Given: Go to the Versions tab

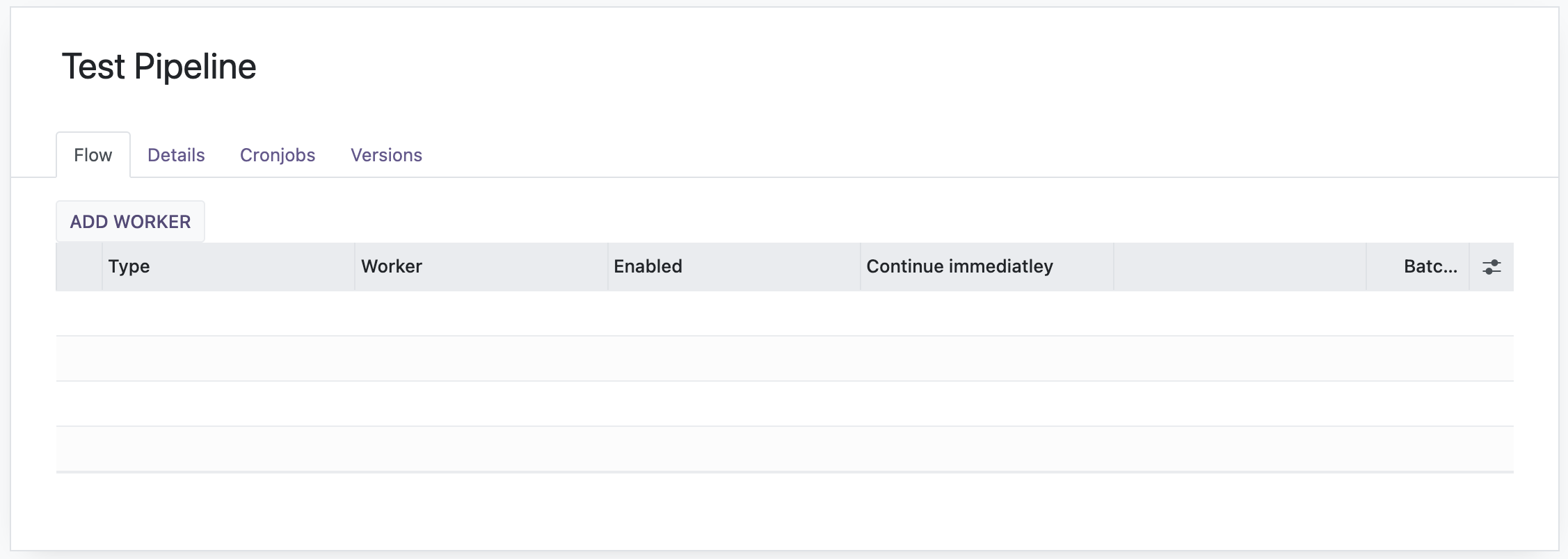Looking at the screenshot, I should (x=386, y=155).
